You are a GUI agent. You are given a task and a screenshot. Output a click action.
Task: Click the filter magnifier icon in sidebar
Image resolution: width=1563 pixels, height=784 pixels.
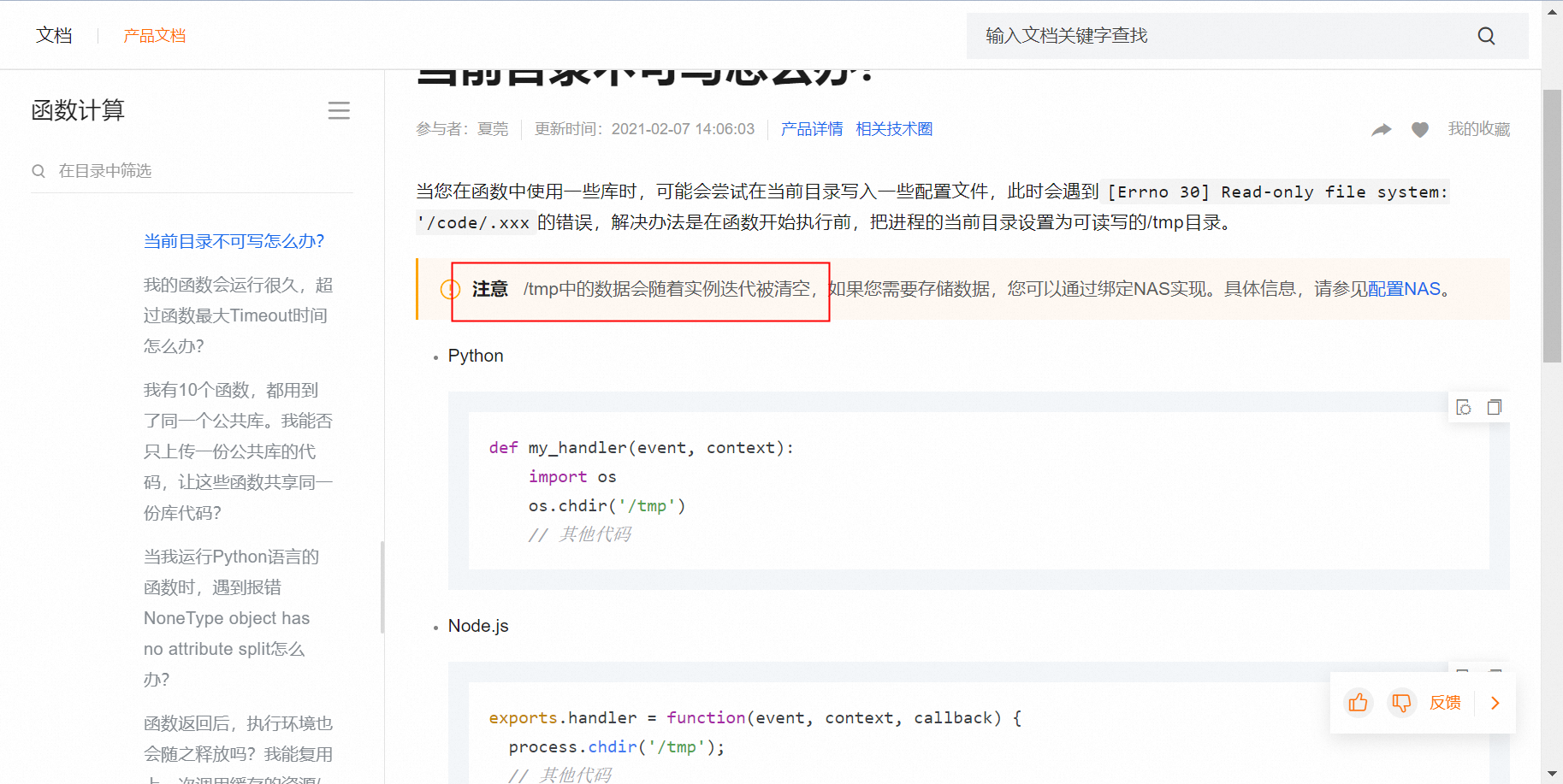click(x=38, y=171)
